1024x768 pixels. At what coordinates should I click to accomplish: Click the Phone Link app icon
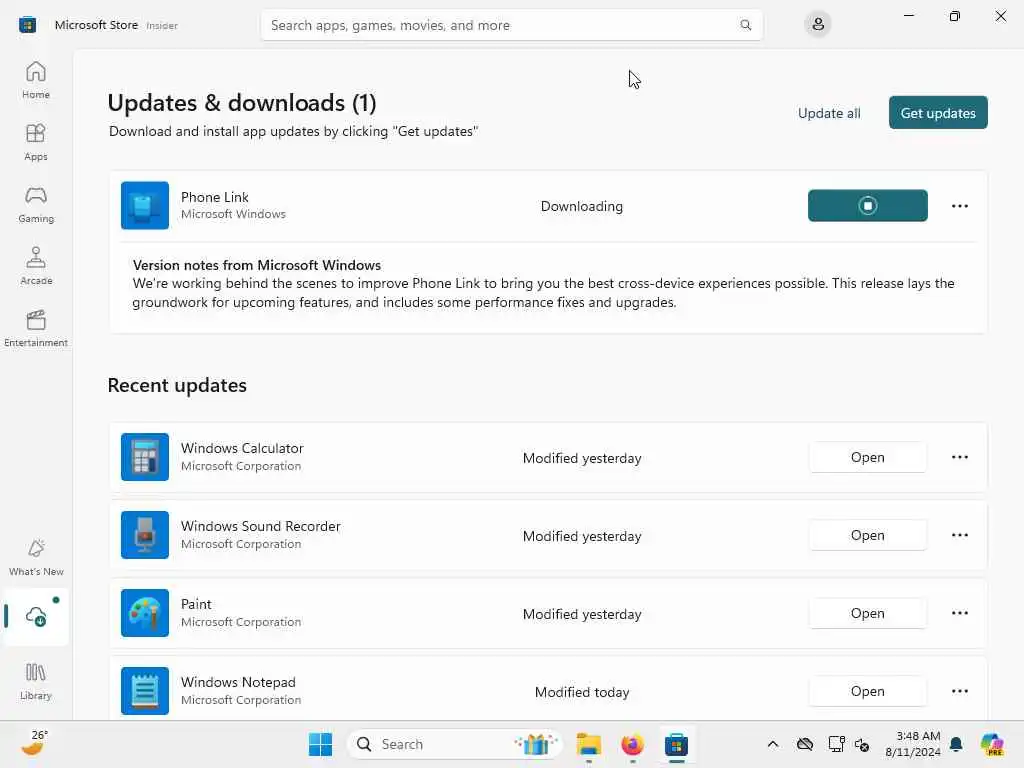[x=144, y=206]
